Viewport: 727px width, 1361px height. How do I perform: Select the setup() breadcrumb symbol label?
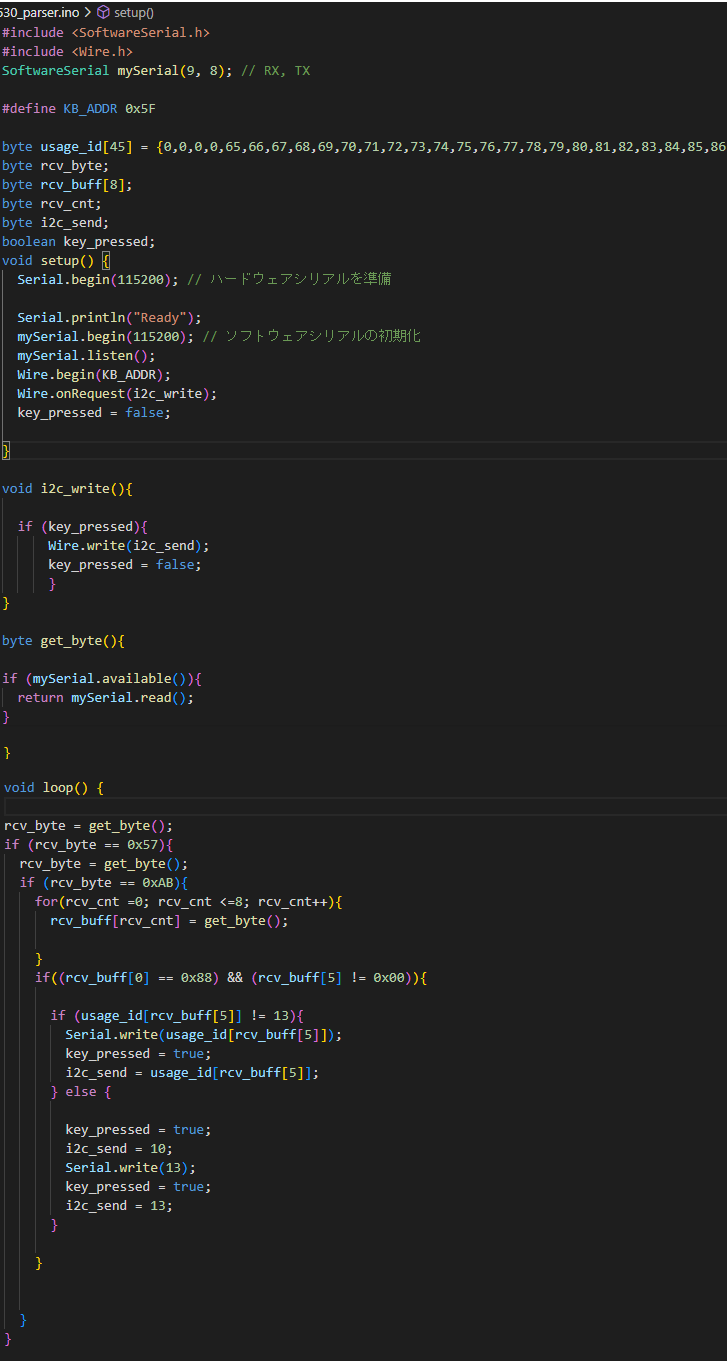tap(134, 13)
